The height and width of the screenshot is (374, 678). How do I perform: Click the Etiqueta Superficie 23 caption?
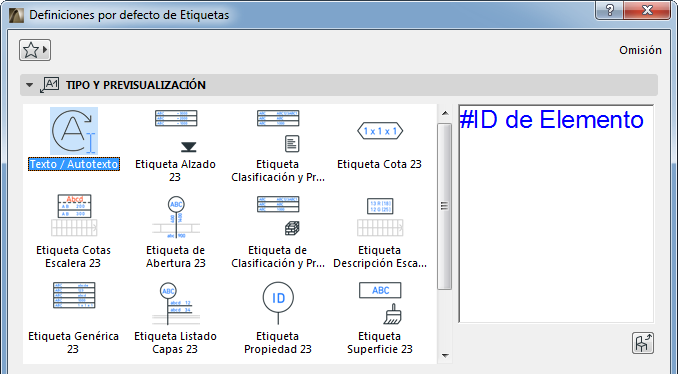[x=380, y=343]
